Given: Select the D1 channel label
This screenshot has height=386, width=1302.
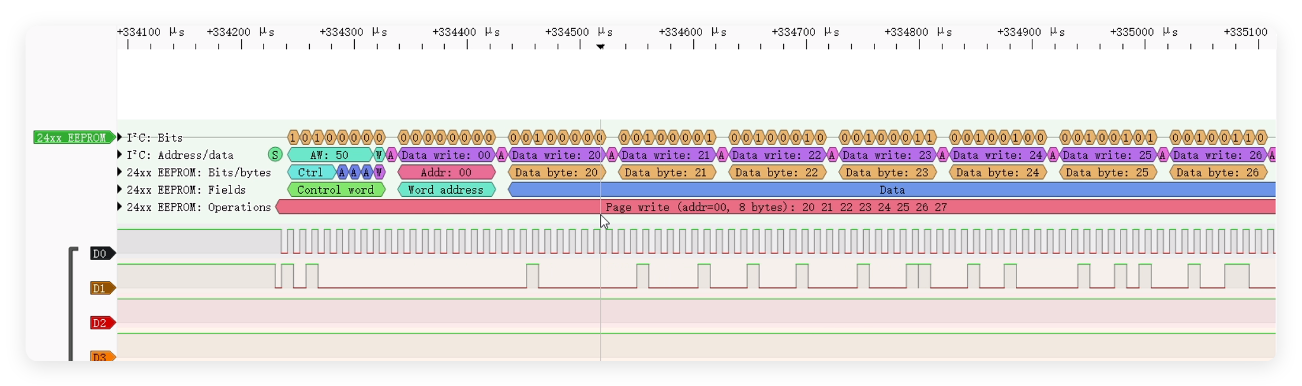Looking at the screenshot, I should click(x=101, y=288).
